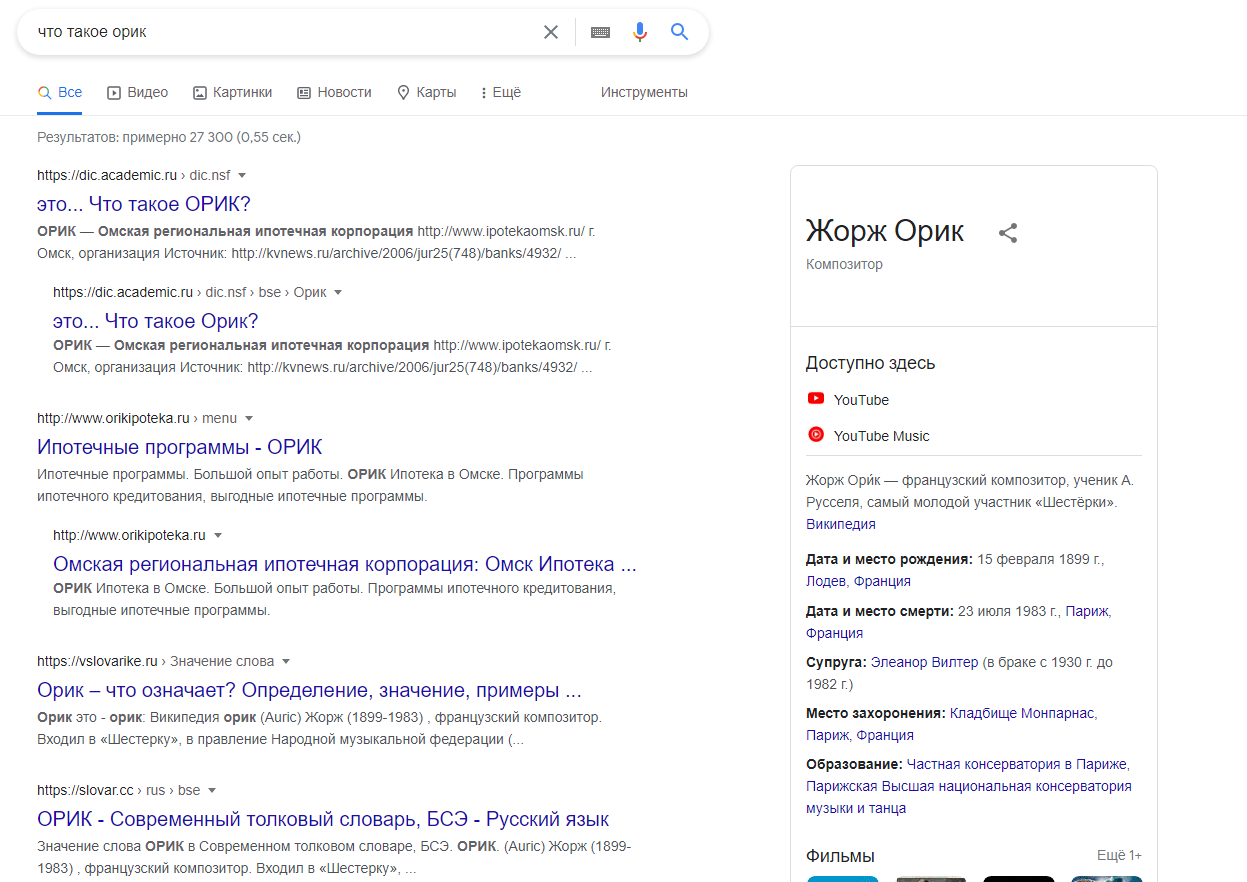Clear the search query with the X icon

pos(550,32)
